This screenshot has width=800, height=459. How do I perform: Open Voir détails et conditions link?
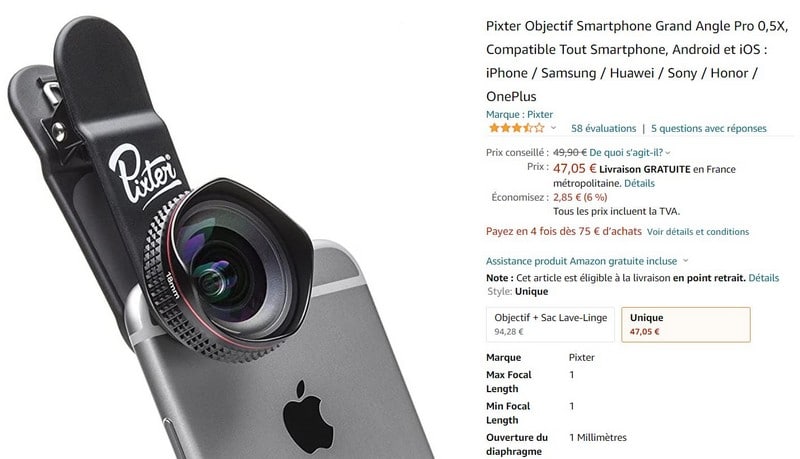tap(698, 232)
